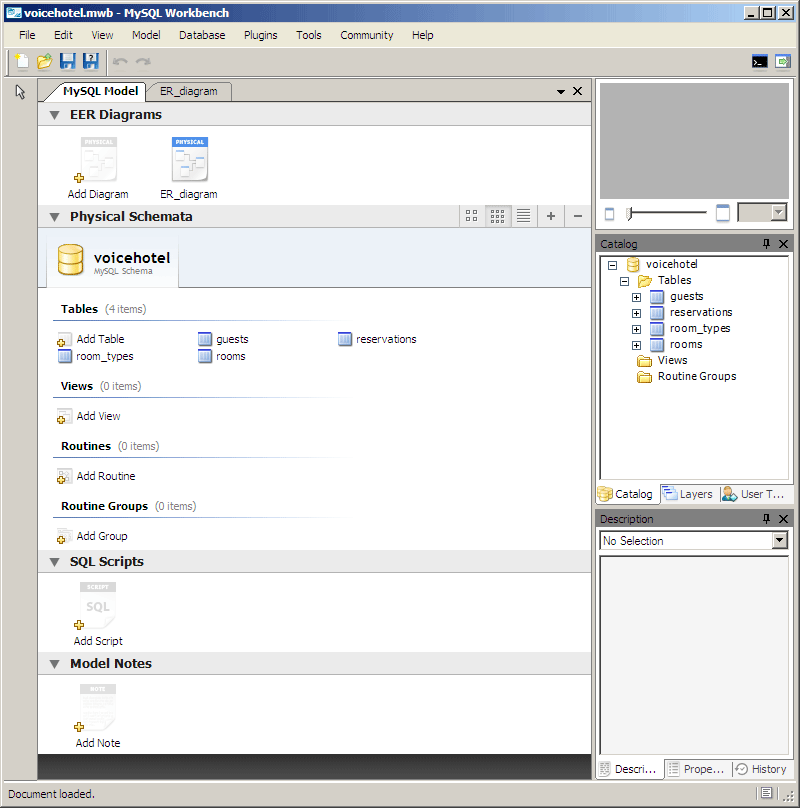Open the File menu

27,35
